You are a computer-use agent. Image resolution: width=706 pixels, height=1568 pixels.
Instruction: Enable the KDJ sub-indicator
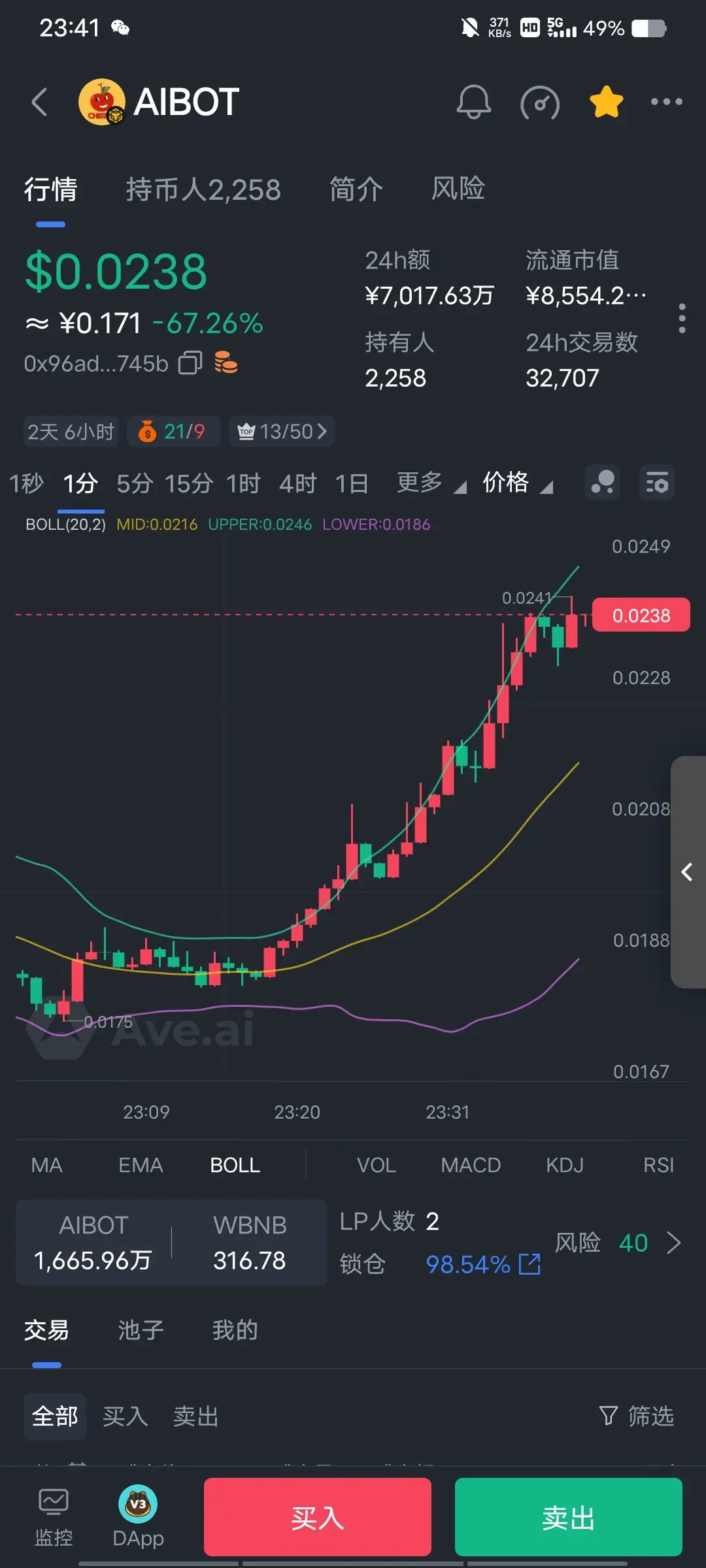tap(565, 1165)
